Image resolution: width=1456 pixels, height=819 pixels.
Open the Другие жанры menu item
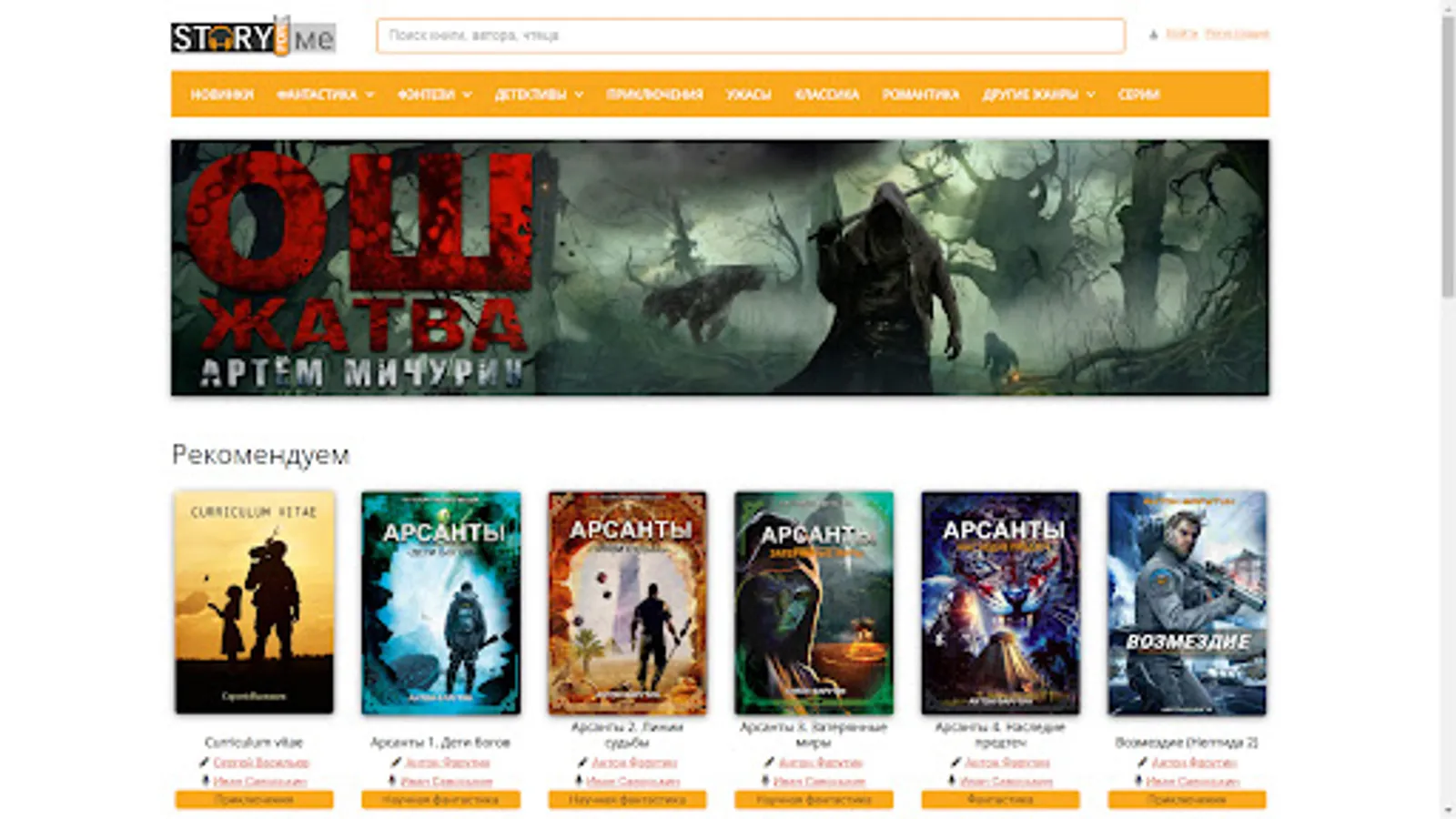(x=1030, y=95)
